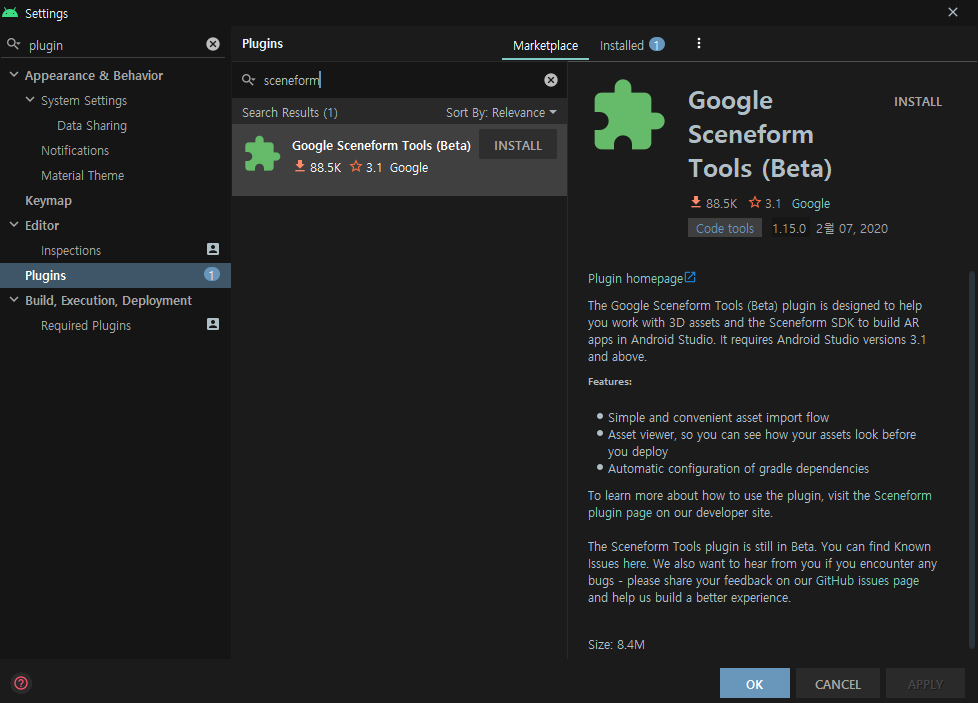Click the version 1.15.0 text
This screenshot has height=703, width=978.
click(x=788, y=228)
